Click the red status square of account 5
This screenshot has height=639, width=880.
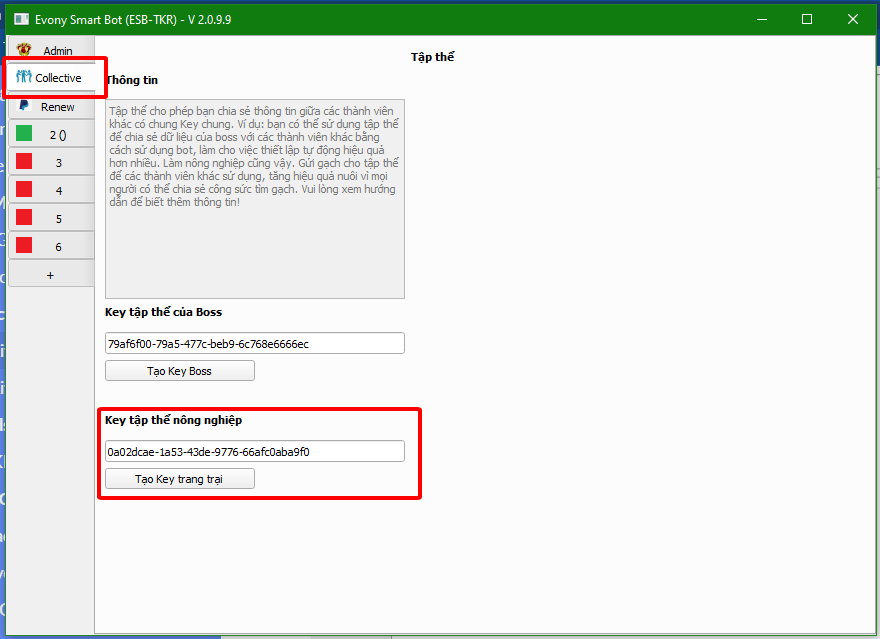pos(24,217)
